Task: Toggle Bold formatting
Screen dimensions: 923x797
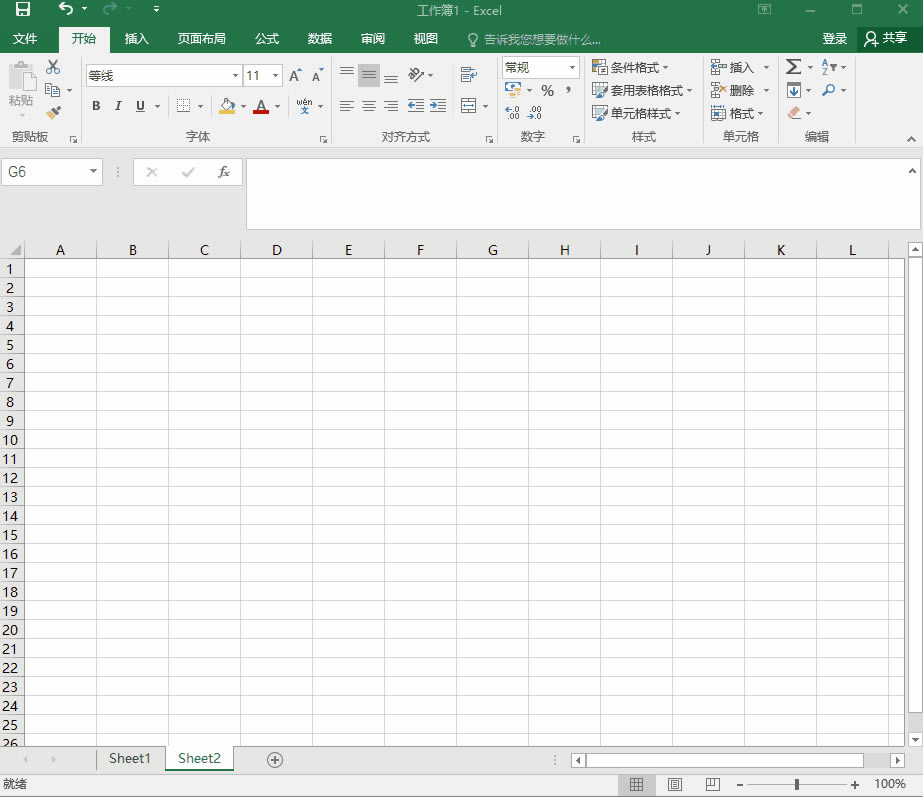Action: [96, 106]
